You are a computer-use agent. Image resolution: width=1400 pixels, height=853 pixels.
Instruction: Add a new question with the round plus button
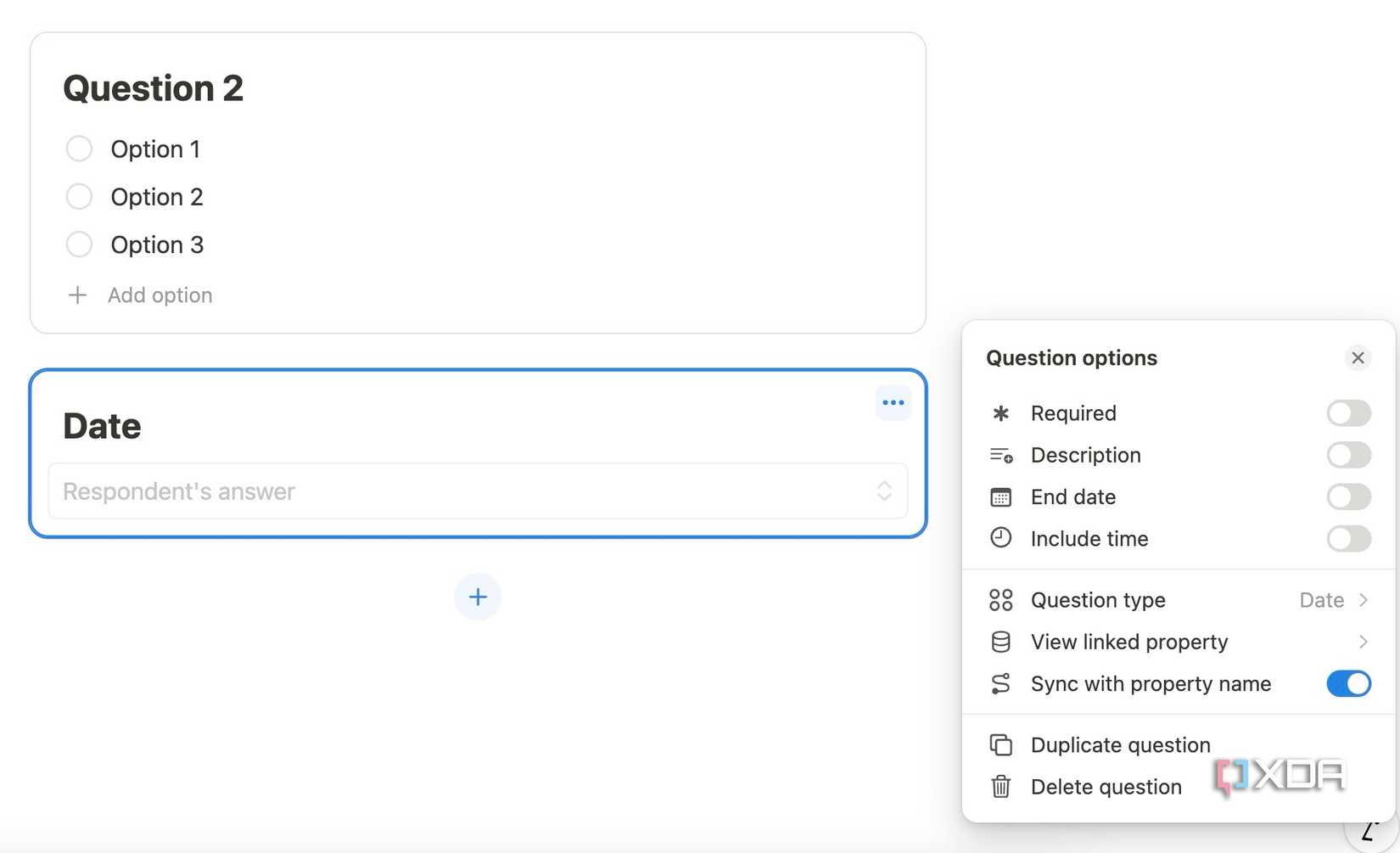pyautogui.click(x=478, y=597)
